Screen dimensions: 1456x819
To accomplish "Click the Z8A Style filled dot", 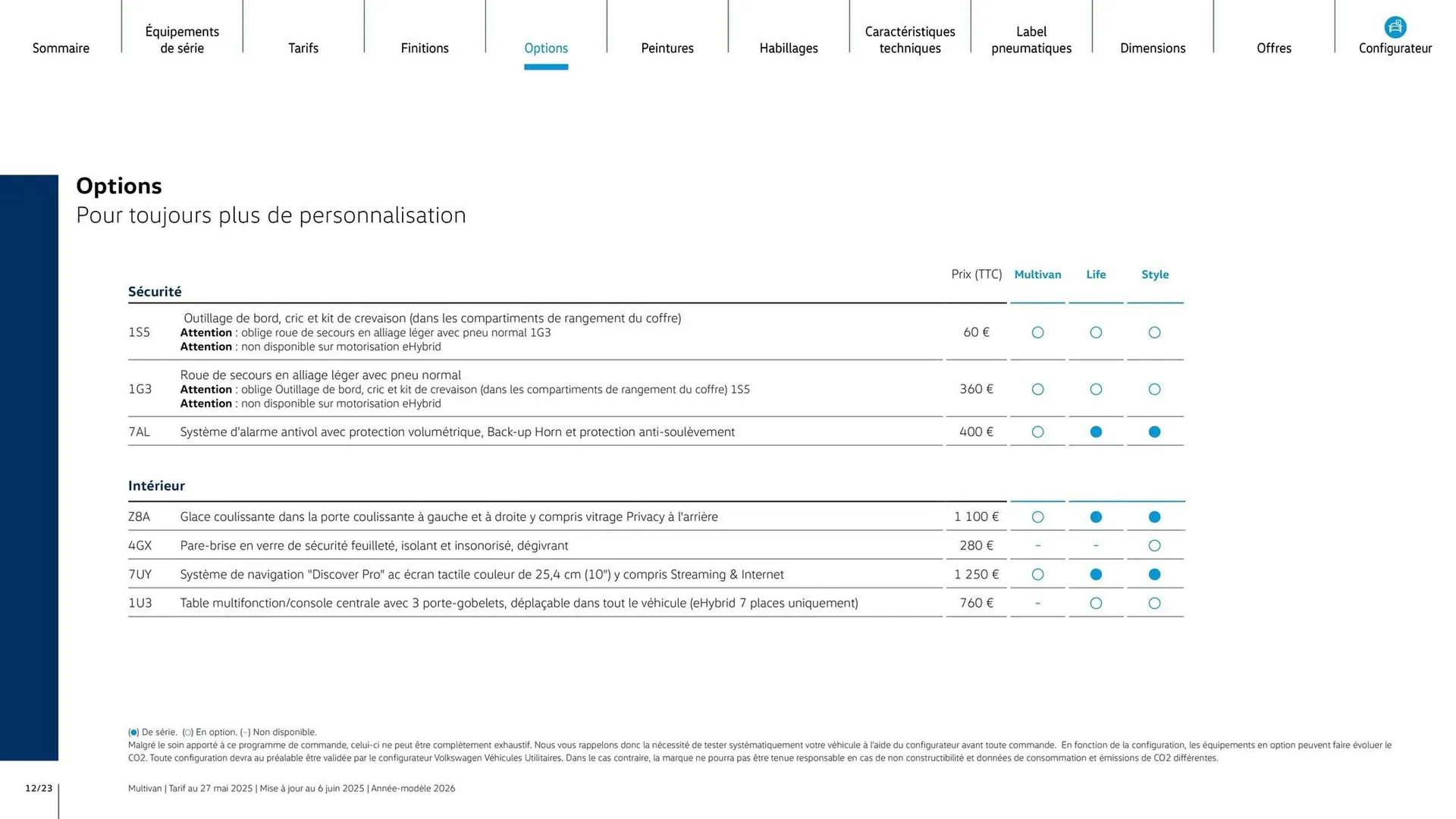I will [1154, 516].
